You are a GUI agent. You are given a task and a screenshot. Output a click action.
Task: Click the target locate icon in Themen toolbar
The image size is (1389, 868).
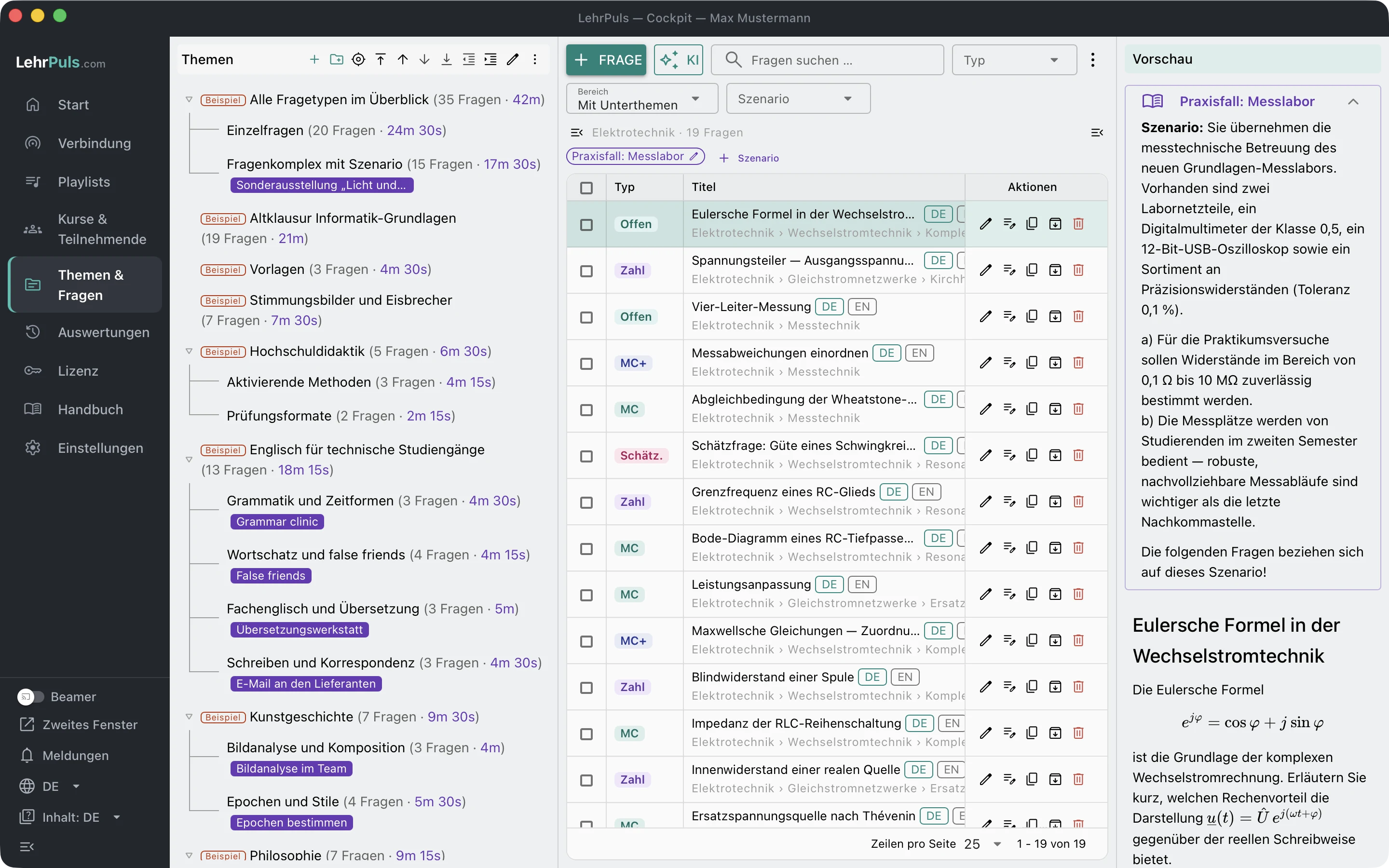(358, 60)
